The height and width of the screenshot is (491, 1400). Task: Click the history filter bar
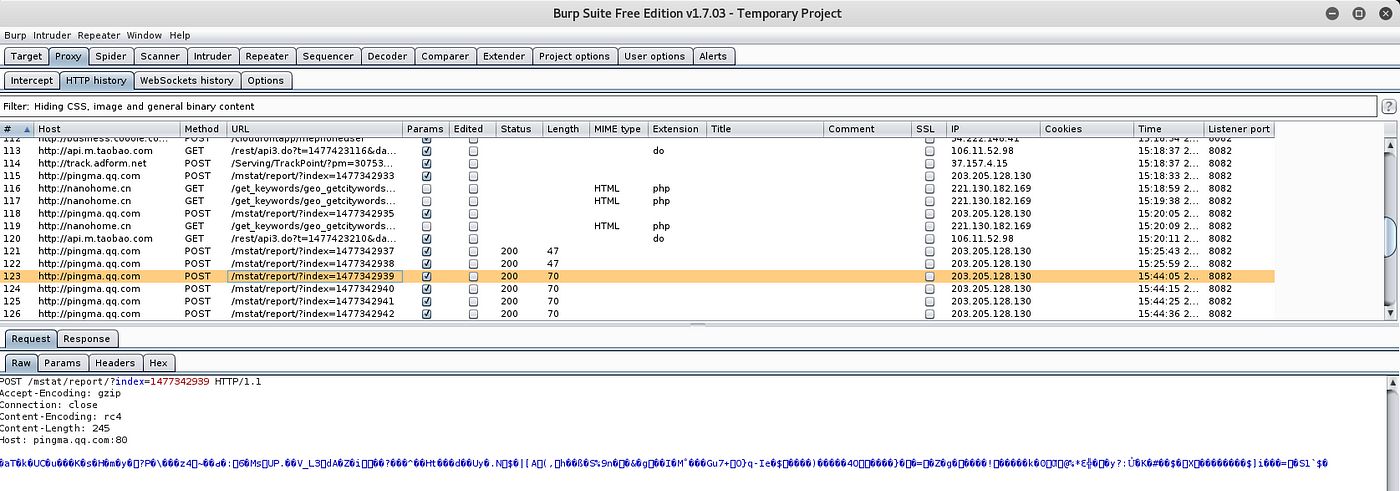point(690,106)
